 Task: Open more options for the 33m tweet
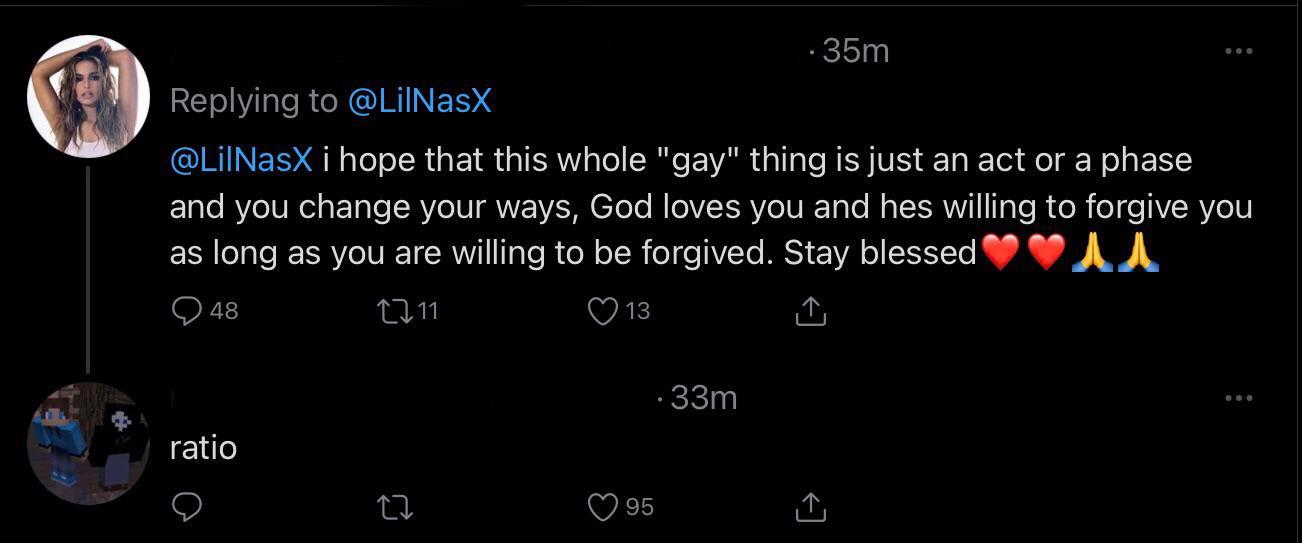click(1238, 399)
